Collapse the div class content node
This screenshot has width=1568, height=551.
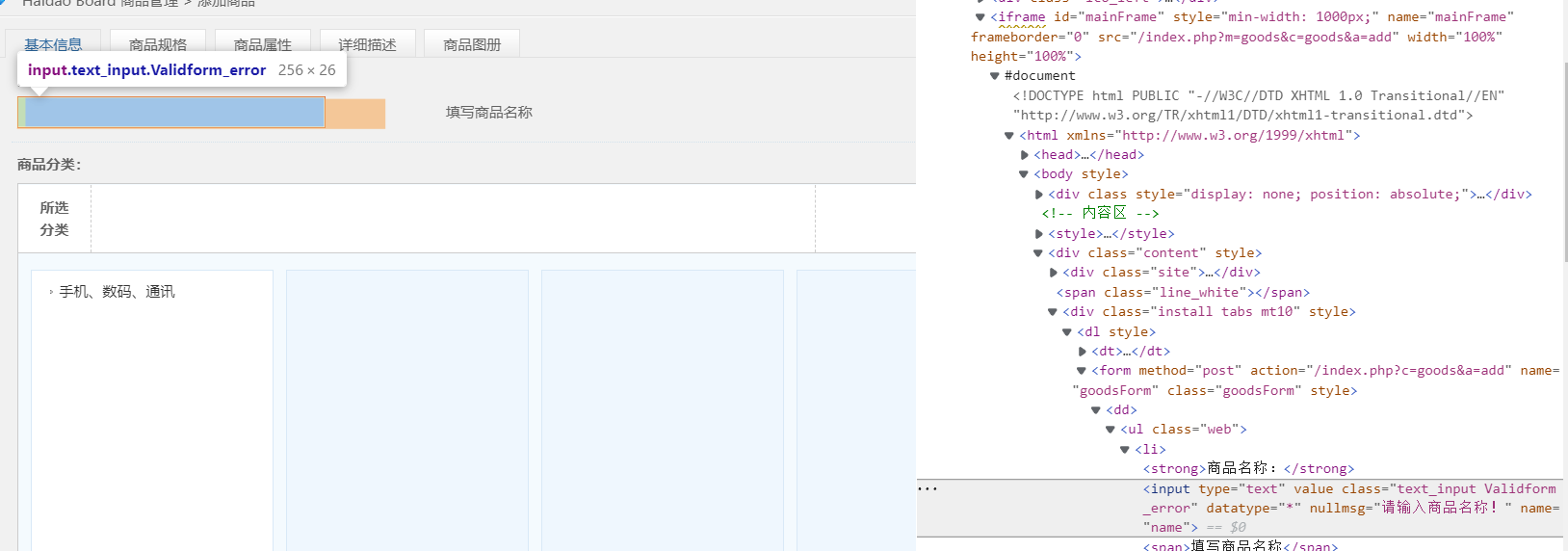click(x=1038, y=253)
